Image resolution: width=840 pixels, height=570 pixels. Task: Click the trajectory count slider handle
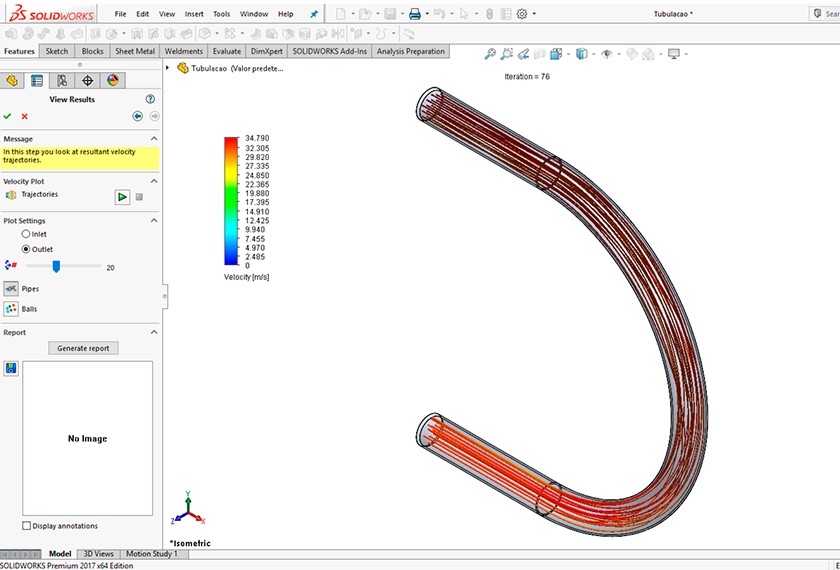(56, 266)
